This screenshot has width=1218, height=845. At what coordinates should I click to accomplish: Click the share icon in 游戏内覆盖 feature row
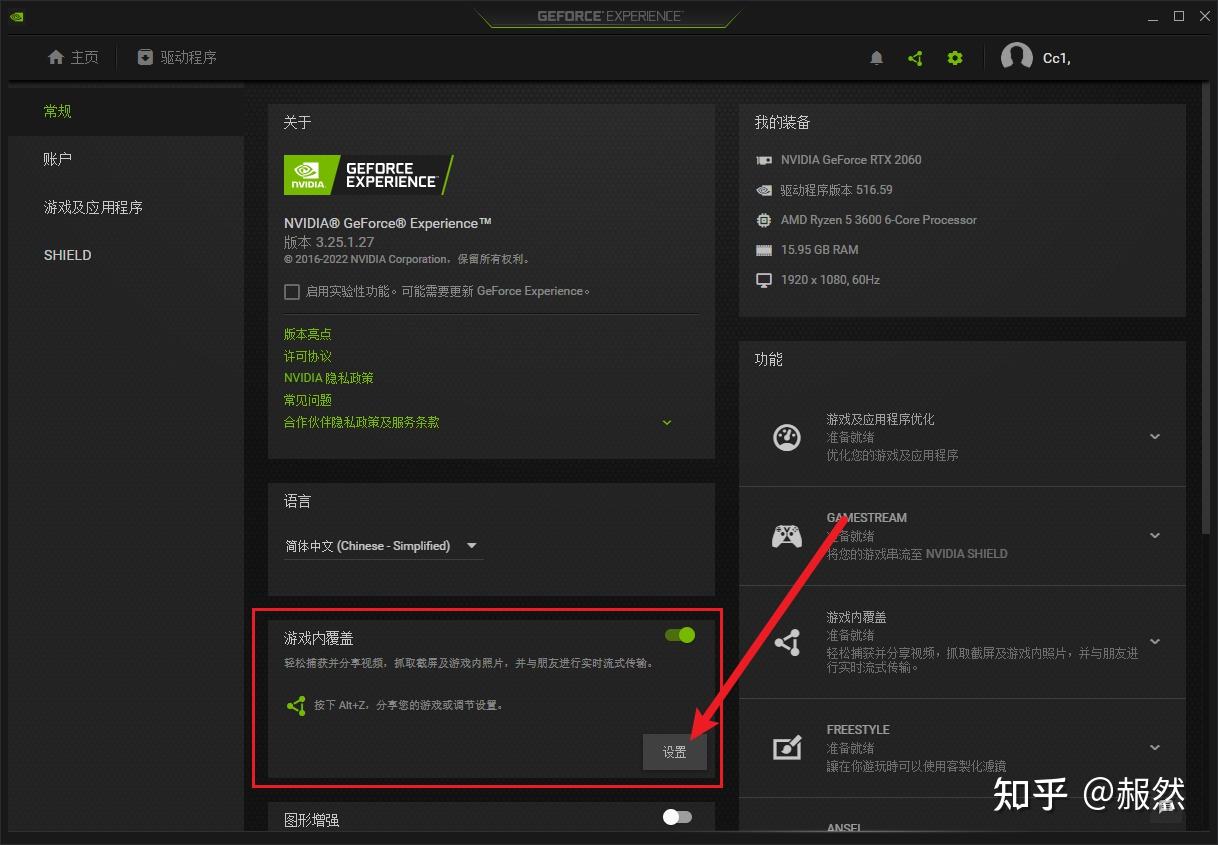coord(787,642)
